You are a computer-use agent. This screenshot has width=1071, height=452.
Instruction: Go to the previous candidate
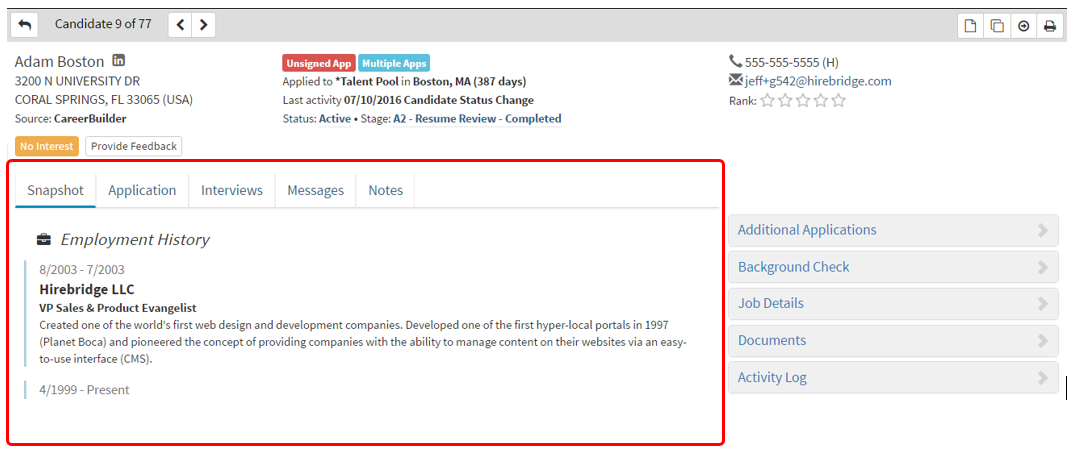(x=180, y=25)
